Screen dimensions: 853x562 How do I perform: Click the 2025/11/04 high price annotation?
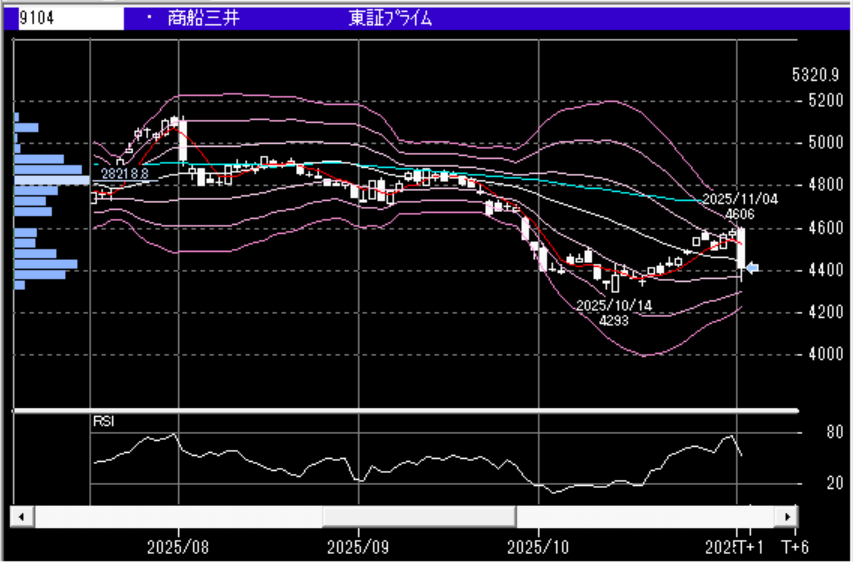pyautogui.click(x=740, y=199)
